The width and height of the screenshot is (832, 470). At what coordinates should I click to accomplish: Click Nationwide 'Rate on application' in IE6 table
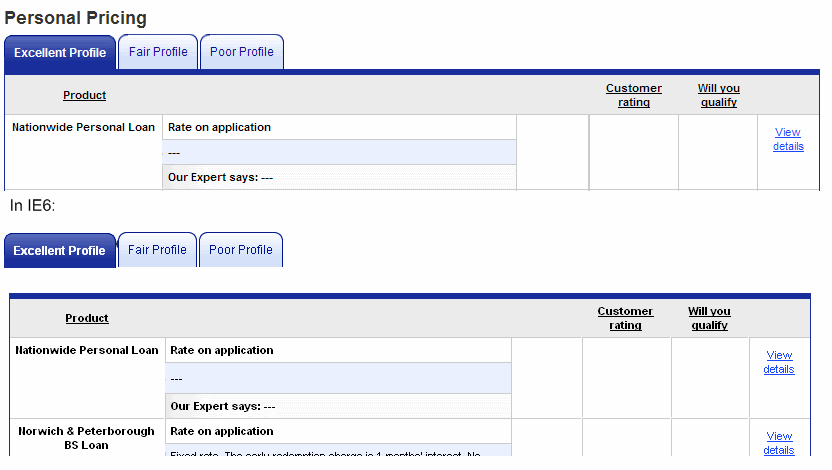pyautogui.click(x=222, y=350)
